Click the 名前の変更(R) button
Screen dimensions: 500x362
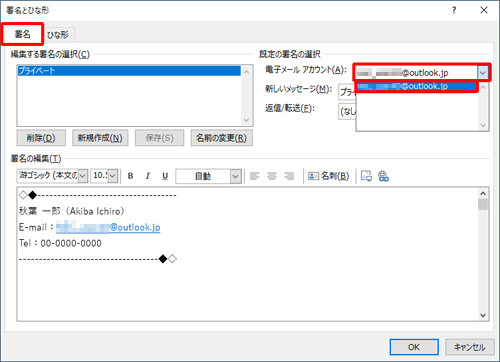[x=222, y=138]
